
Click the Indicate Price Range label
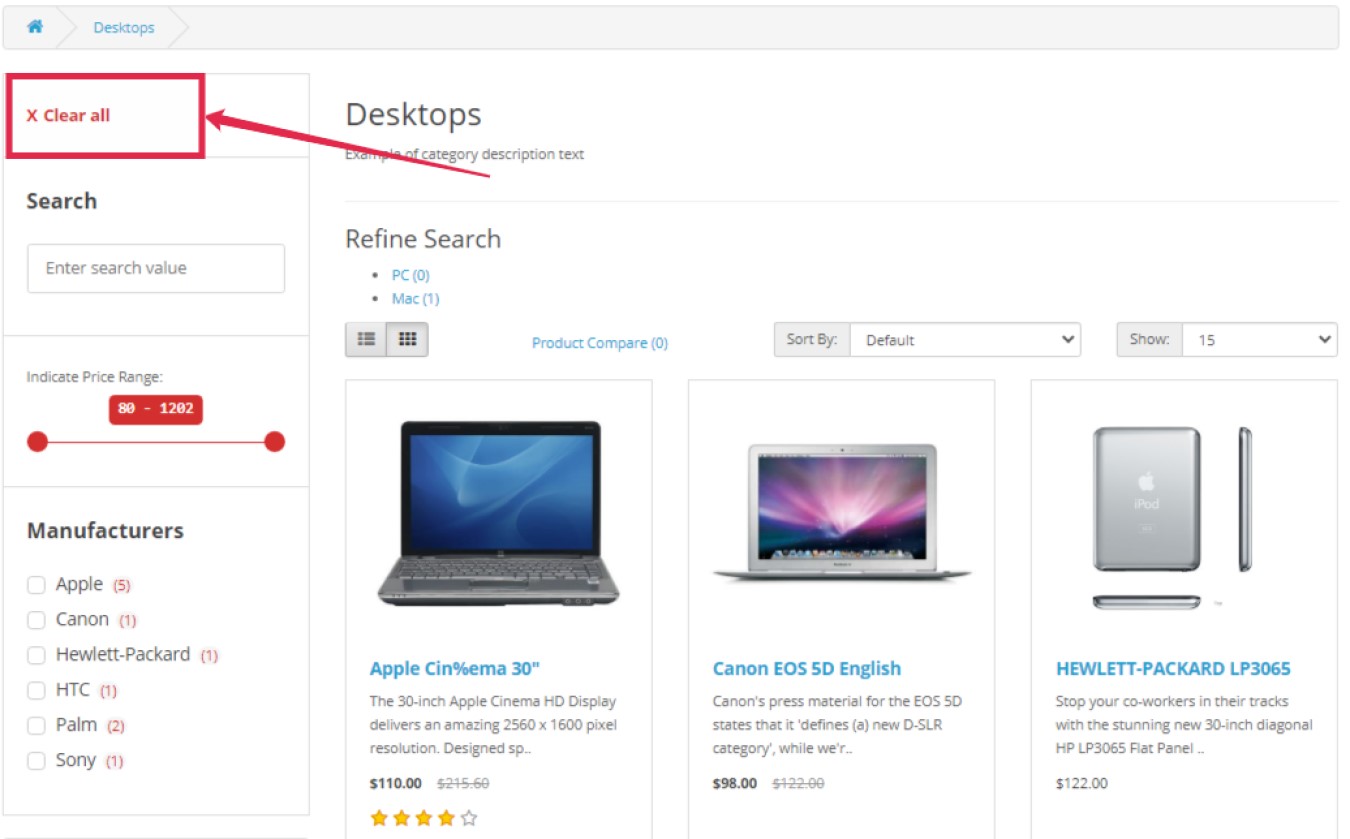click(94, 377)
